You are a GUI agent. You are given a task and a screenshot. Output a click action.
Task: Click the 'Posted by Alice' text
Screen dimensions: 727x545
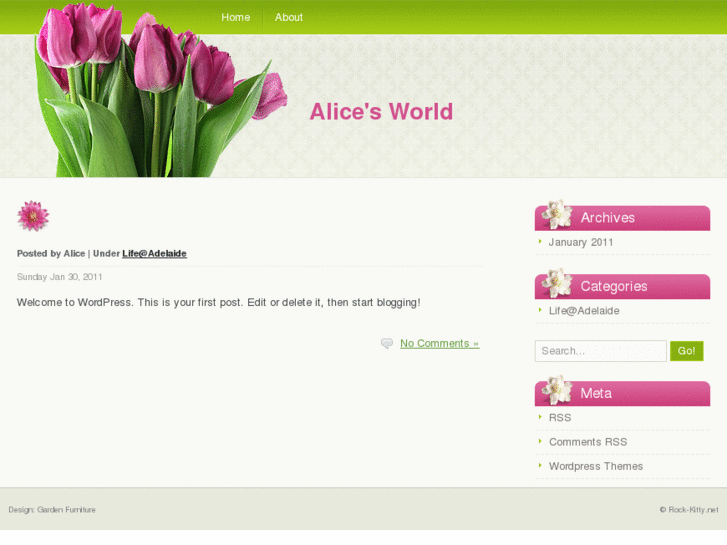(51, 253)
